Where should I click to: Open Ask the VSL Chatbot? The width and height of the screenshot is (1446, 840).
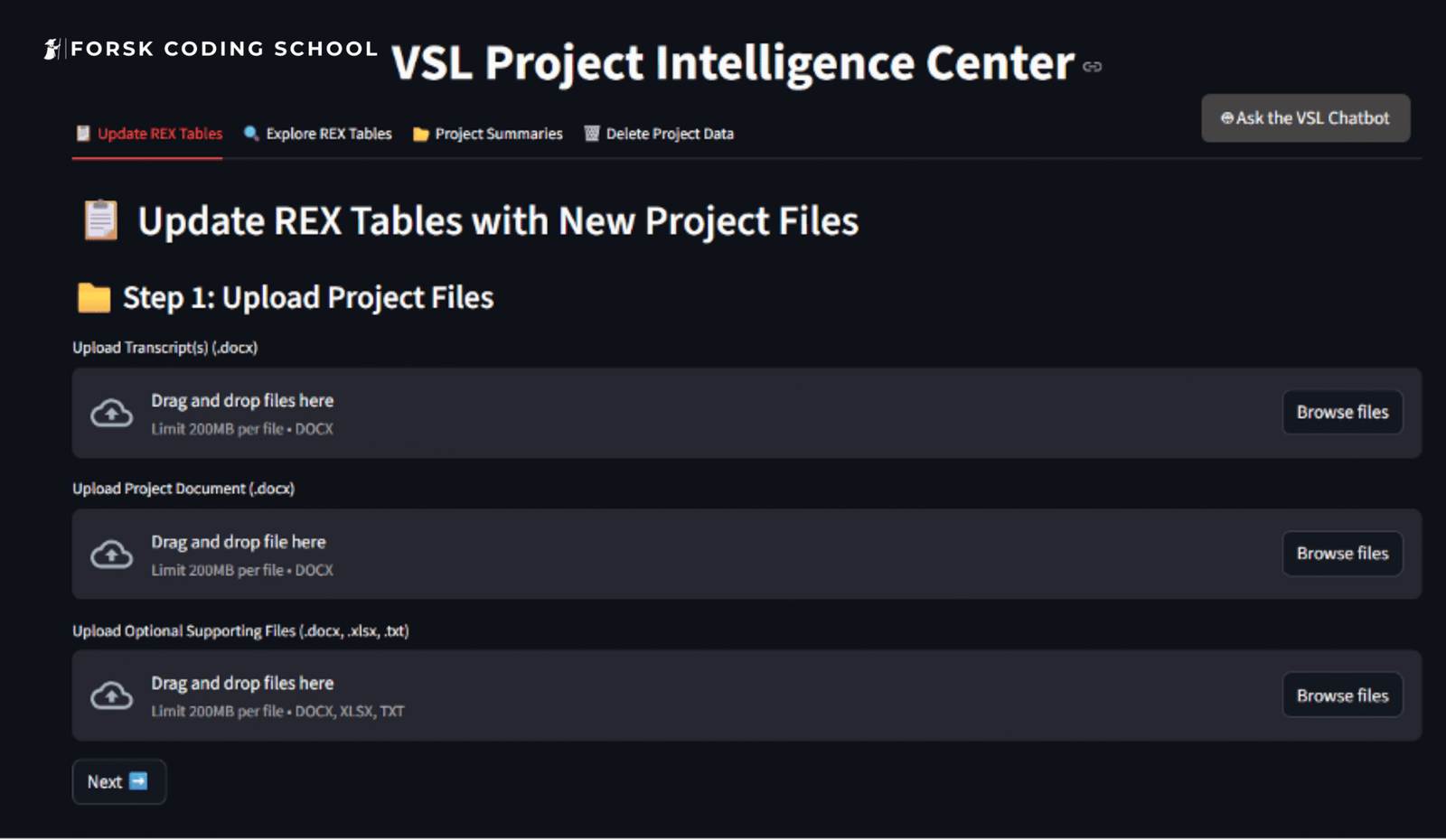pyautogui.click(x=1305, y=118)
